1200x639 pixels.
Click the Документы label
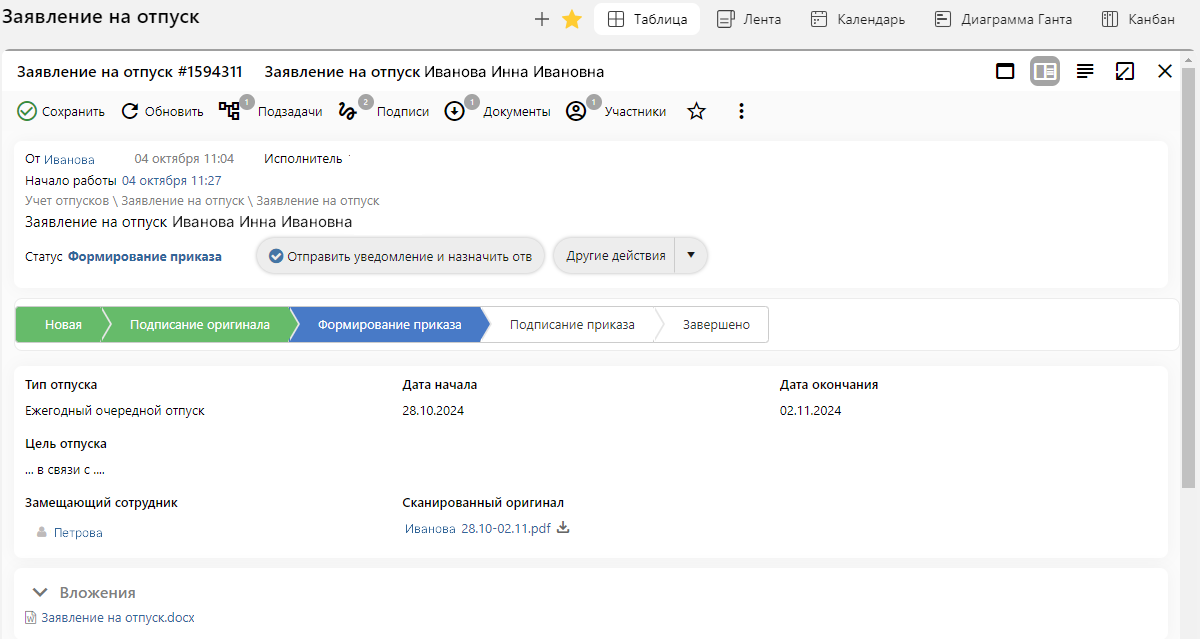pos(517,112)
